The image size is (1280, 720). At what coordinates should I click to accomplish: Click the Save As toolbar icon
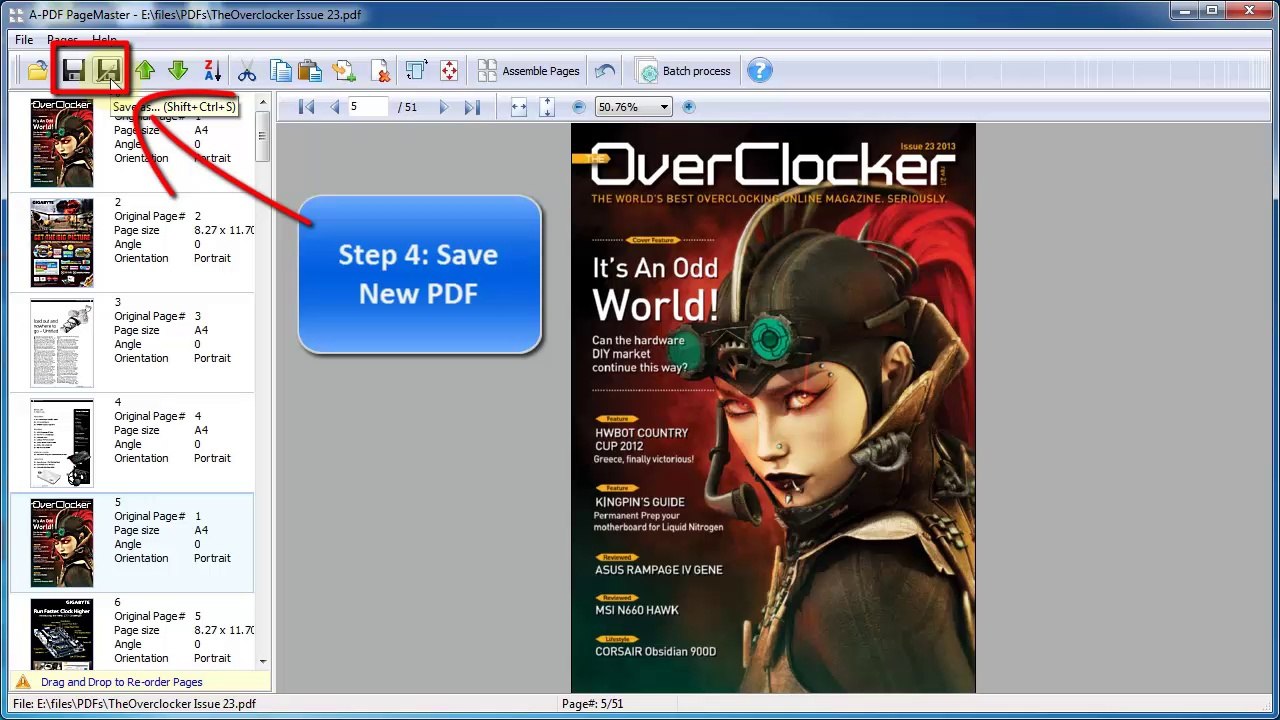[x=108, y=71]
